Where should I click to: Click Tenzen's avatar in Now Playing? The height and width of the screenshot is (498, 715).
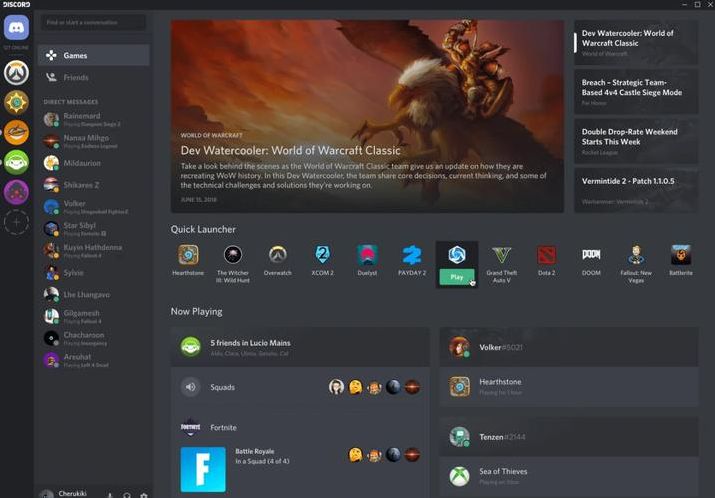459,436
